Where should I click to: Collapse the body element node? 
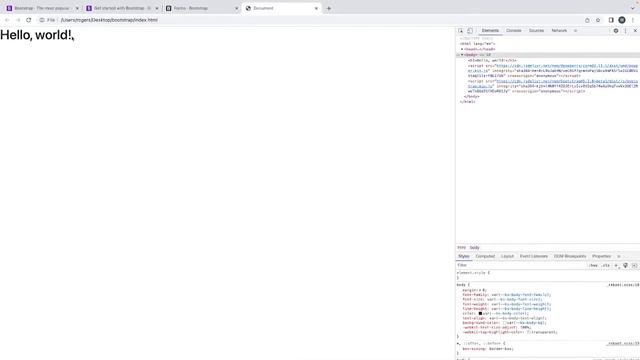[x=462, y=55]
